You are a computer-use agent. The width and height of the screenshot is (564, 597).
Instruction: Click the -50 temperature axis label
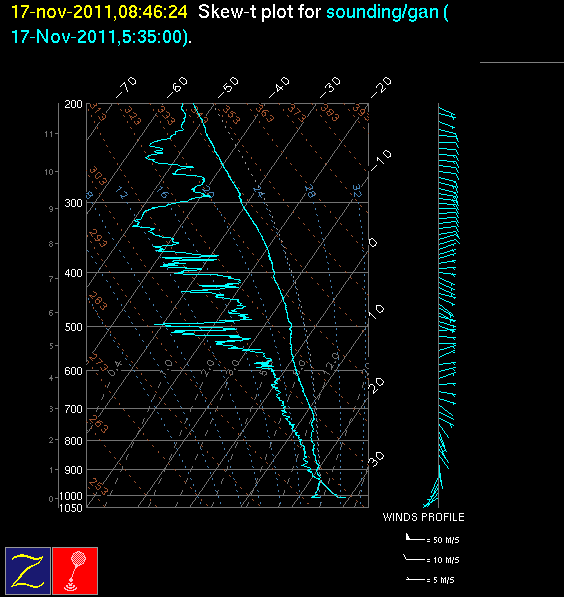pos(228,87)
